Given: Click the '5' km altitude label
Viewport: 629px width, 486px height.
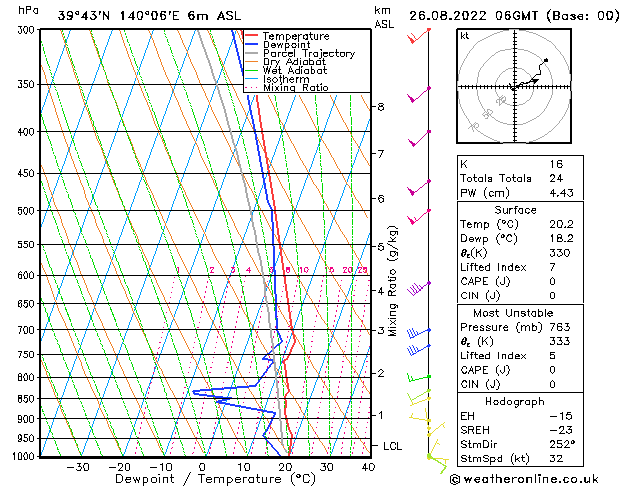Looking at the screenshot, I should tap(380, 247).
